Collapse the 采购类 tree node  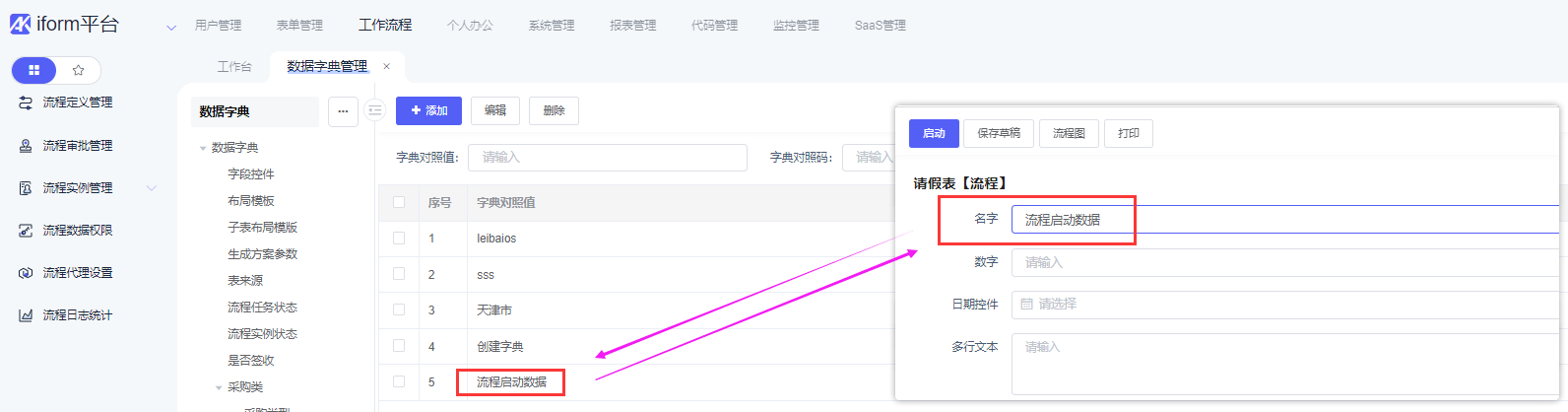(219, 387)
